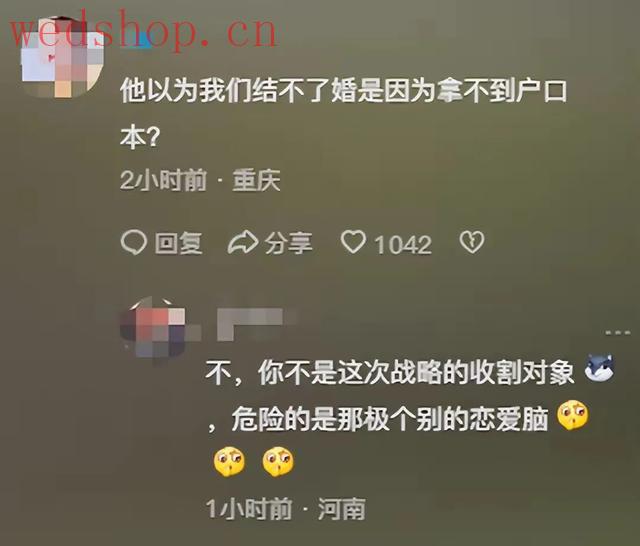Click the 回复 reply text button
This screenshot has height=546, width=640.
coord(178,244)
